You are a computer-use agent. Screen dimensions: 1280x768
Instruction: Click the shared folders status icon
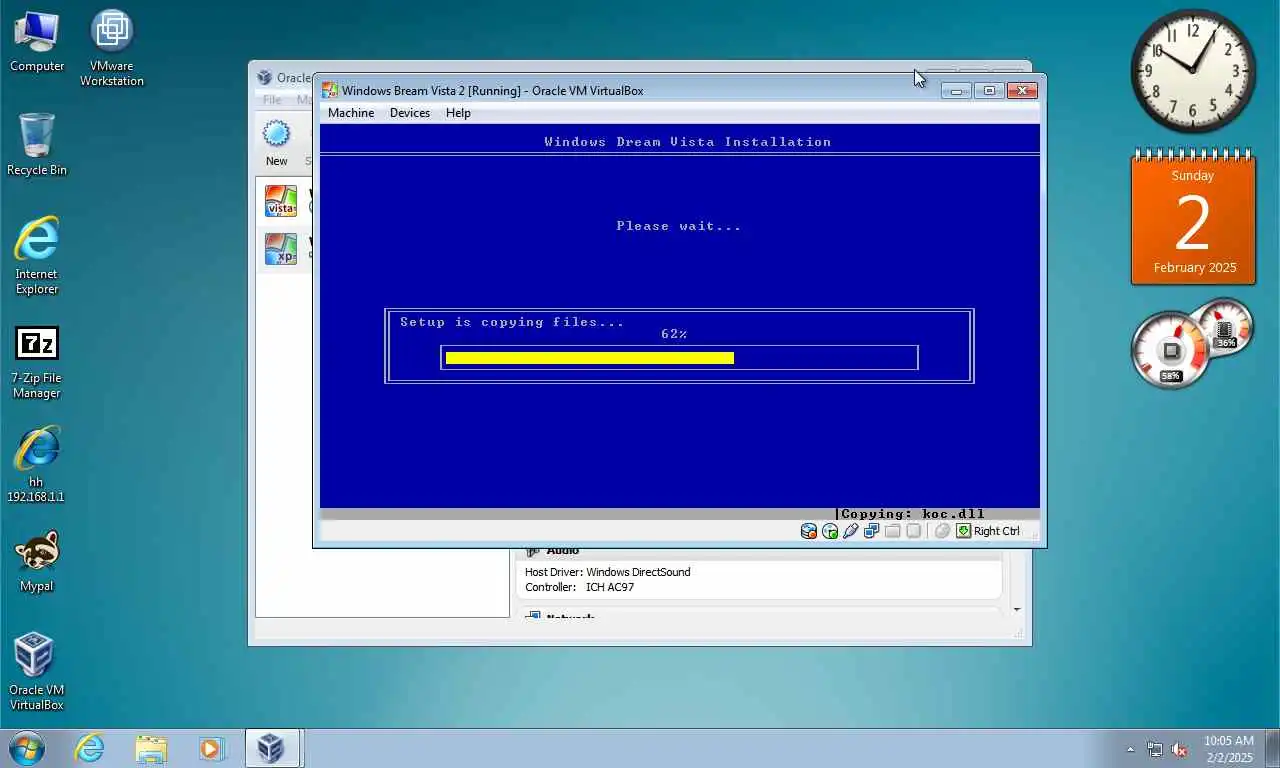tap(893, 531)
